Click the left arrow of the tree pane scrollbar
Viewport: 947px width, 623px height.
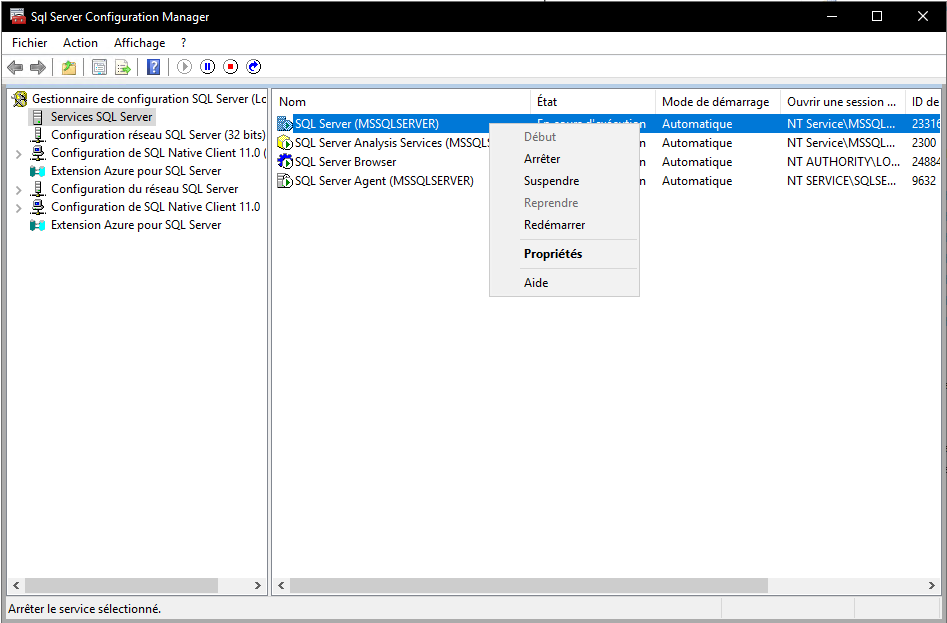coord(16,586)
